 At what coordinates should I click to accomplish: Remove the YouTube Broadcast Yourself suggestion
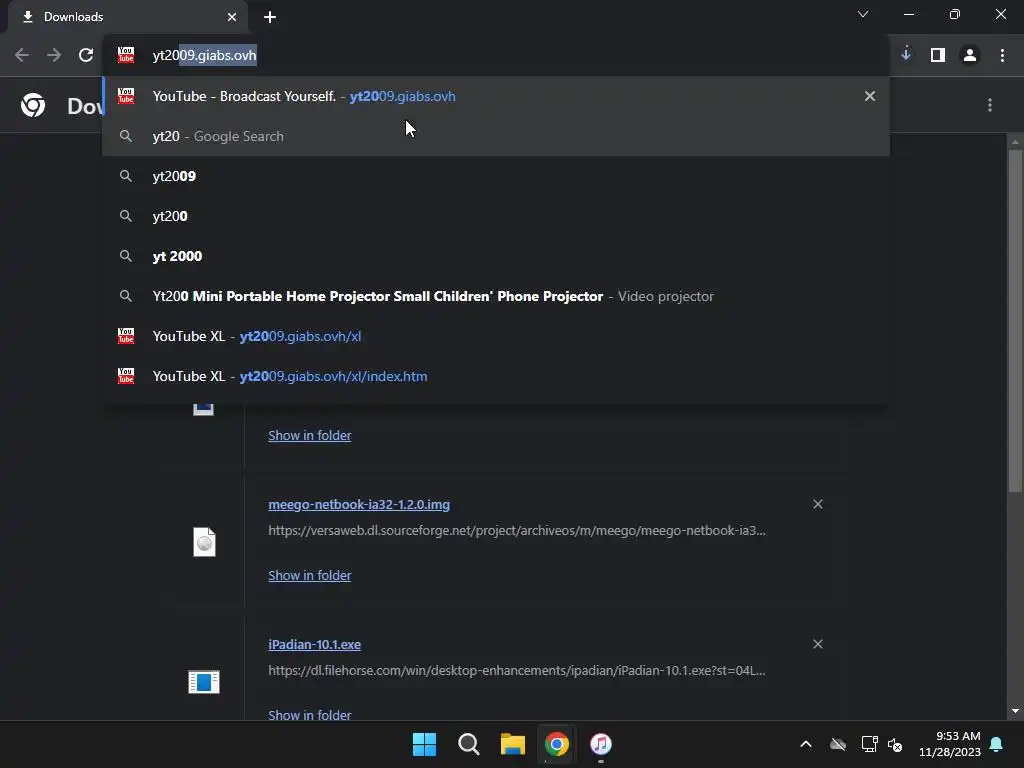(x=870, y=96)
